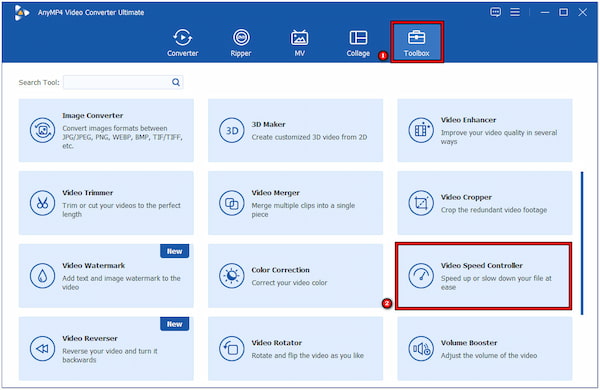600x390 pixels.
Task: Switch to the Ripper tab
Action: [241, 43]
